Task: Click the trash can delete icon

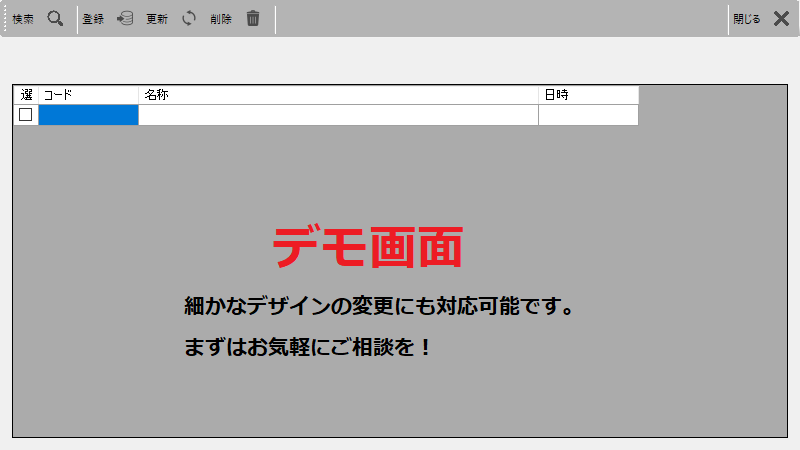Action: click(x=253, y=19)
